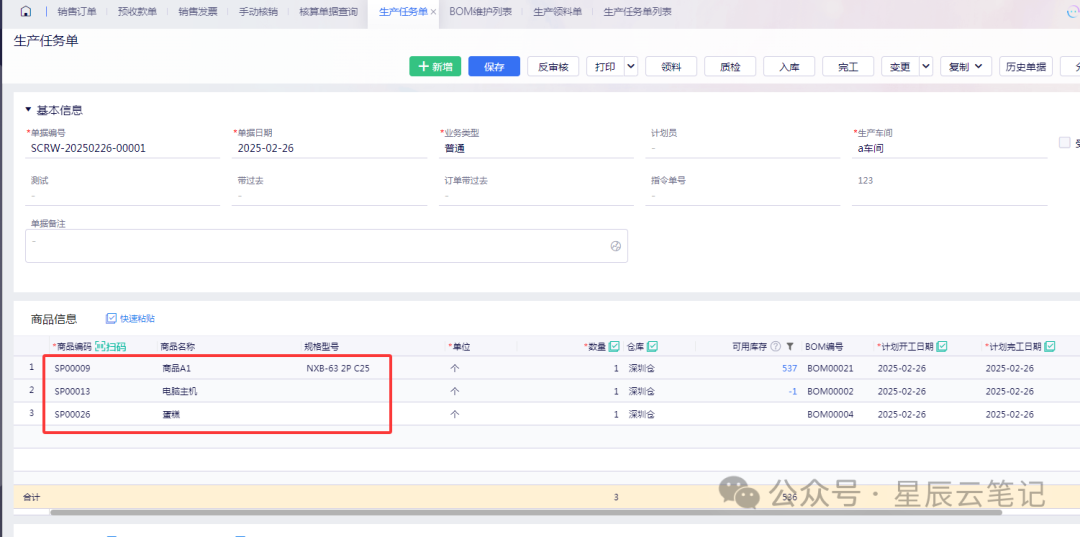This screenshot has width=1080, height=537.
Task: Switch to the 核算单据查询 tab
Action: 329,12
